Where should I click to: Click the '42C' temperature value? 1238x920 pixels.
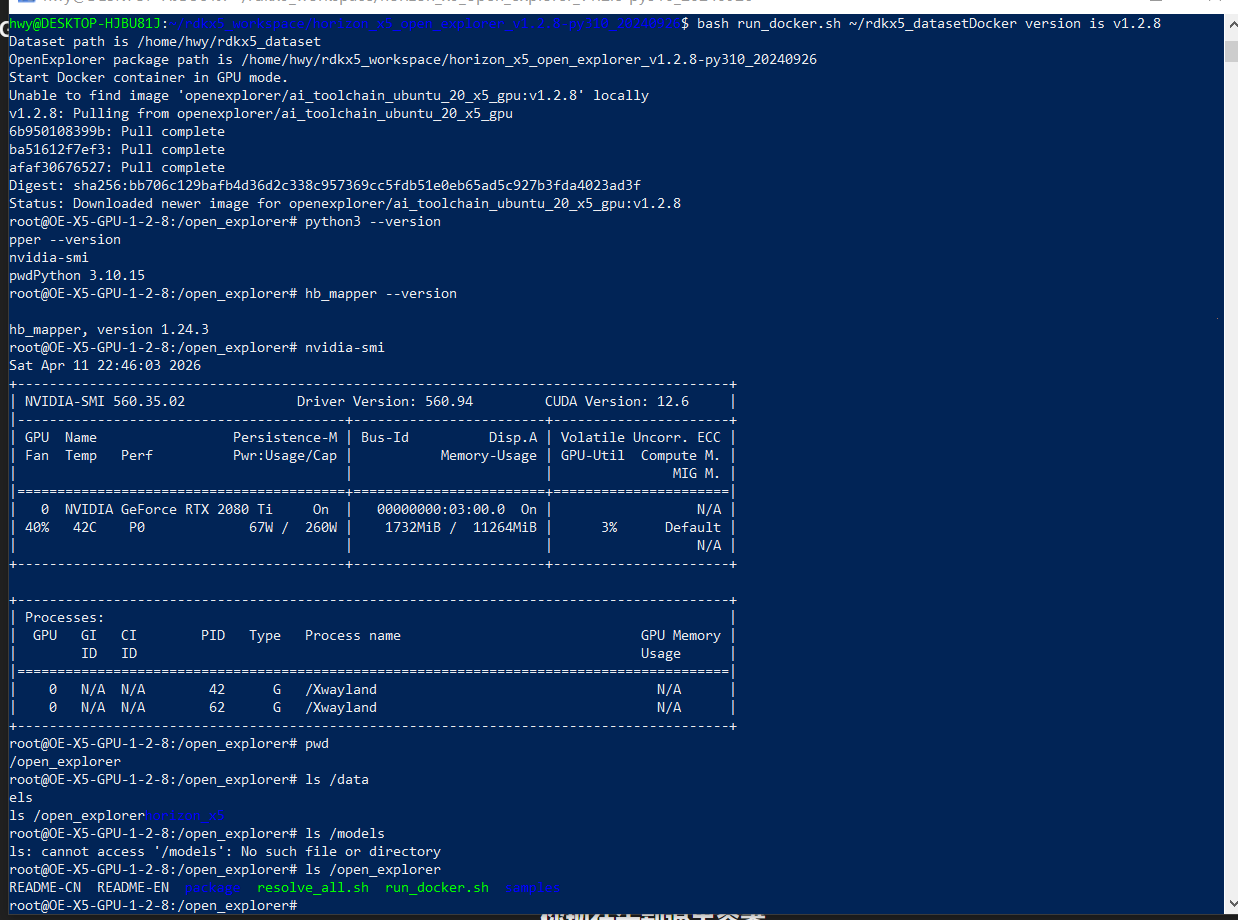(x=85, y=527)
